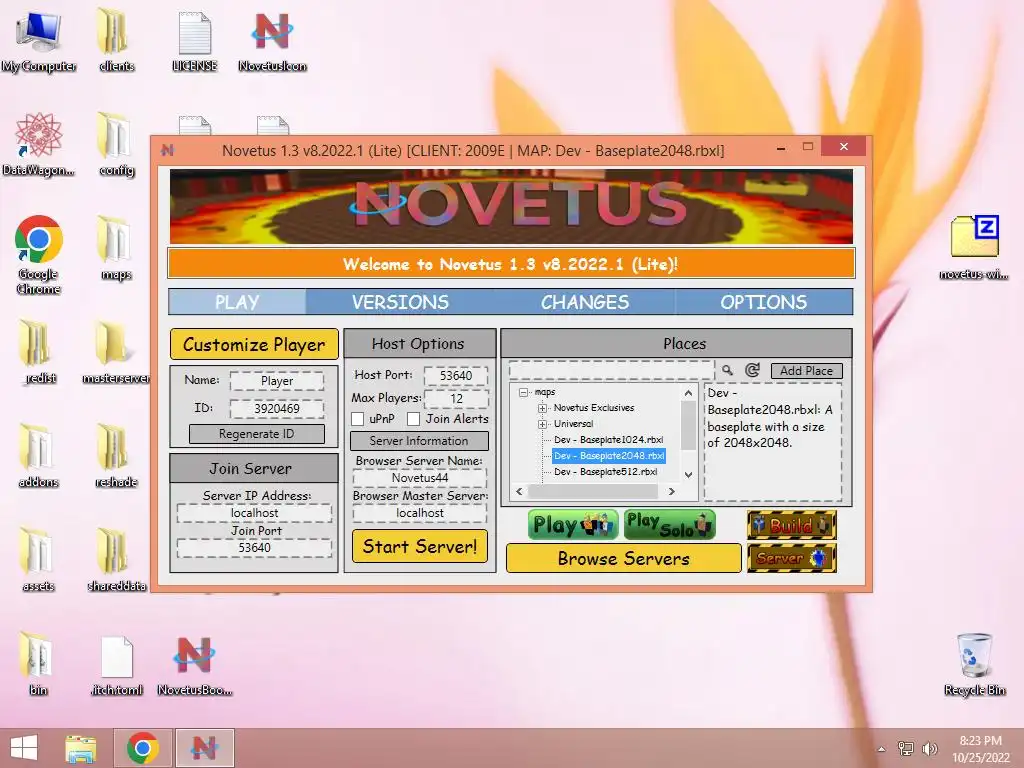Viewport: 1024px width, 768px height.
Task: Launch DataWagon shortcut icon
Action: (39, 144)
